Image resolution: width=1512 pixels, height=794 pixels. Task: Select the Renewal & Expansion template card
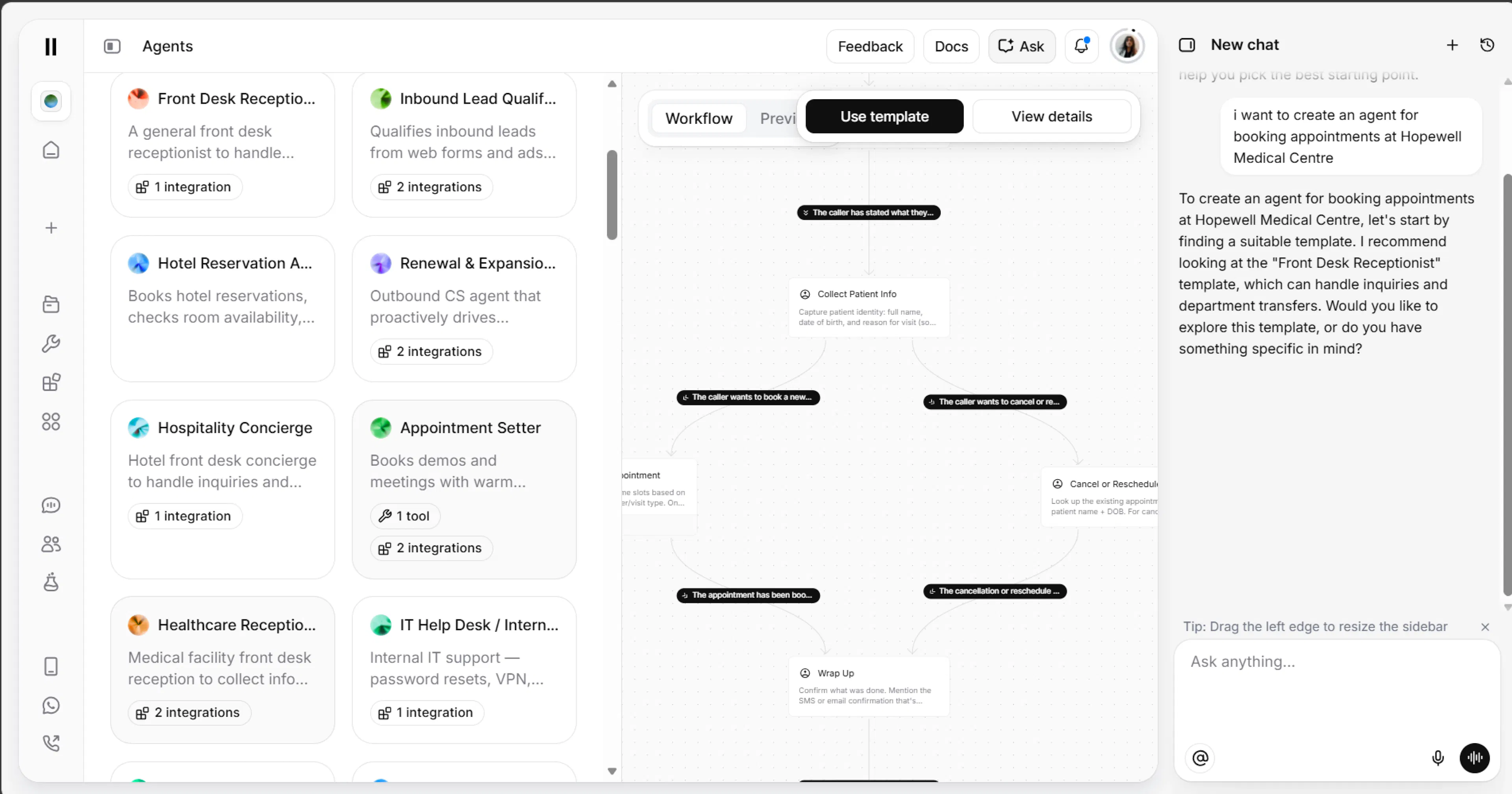point(464,309)
